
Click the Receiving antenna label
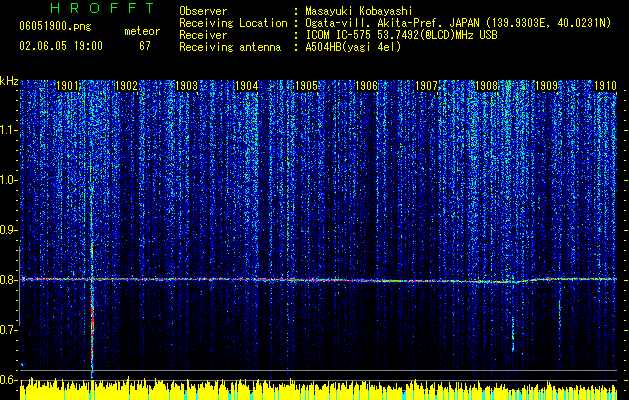click(x=230, y=48)
